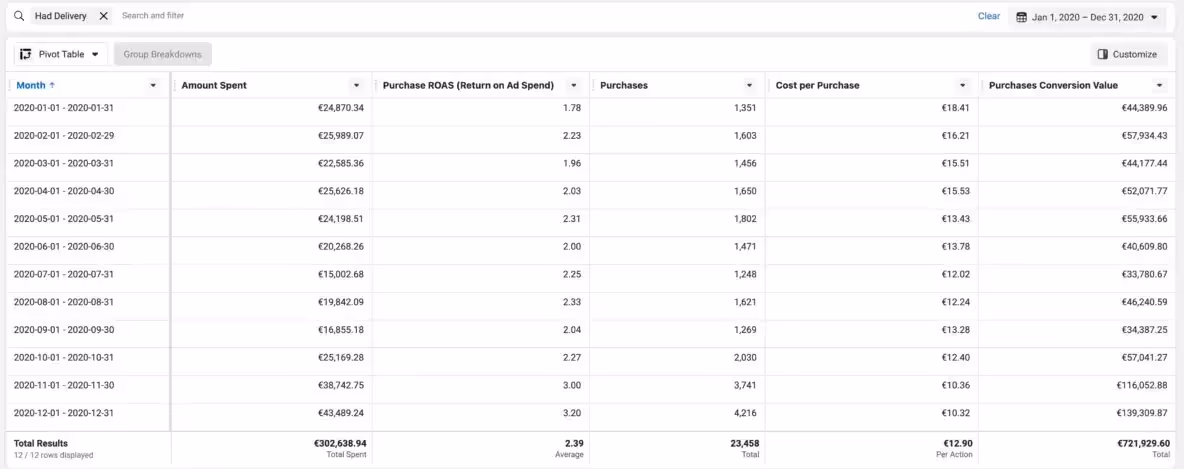Click the Purchase ROAS column header text
Image resolution: width=1184 pixels, height=469 pixels.
pos(468,85)
